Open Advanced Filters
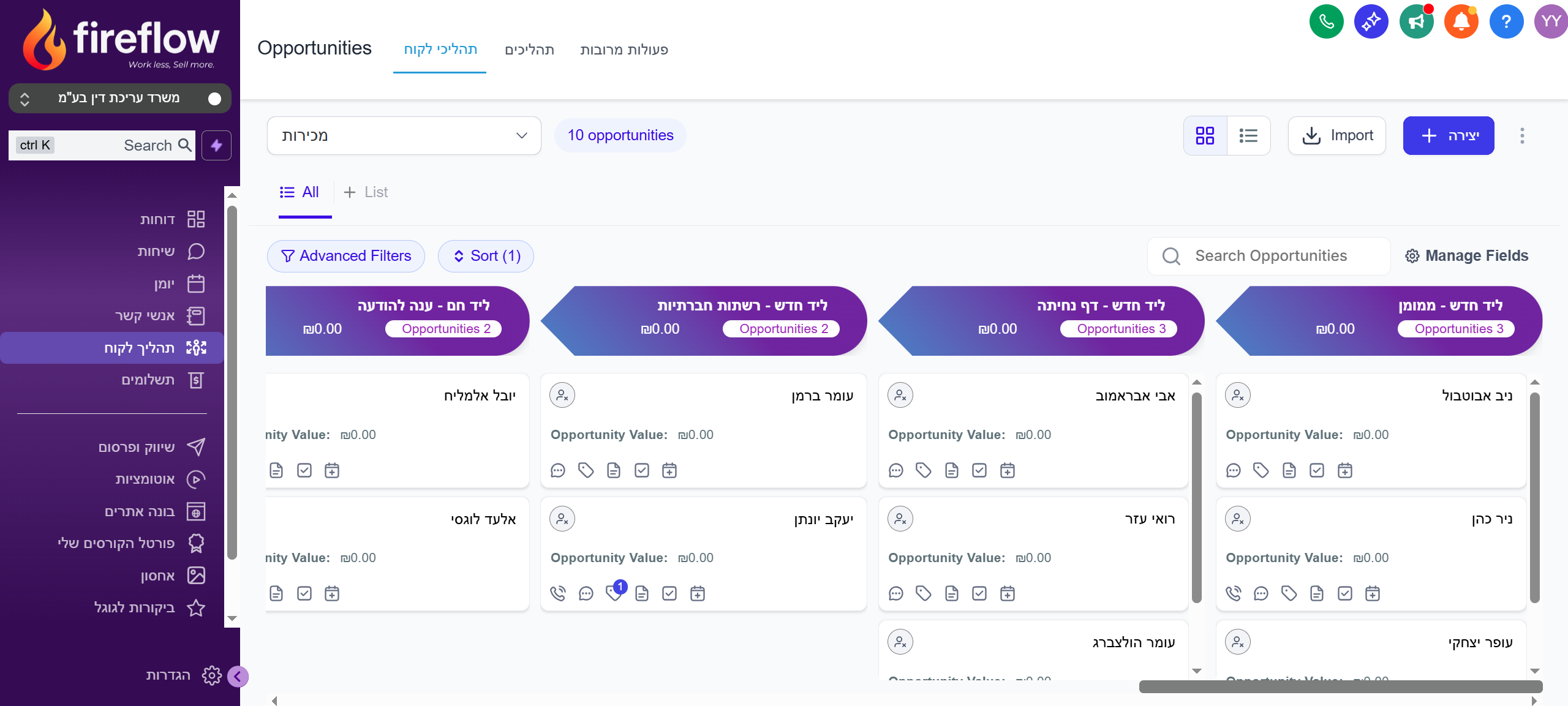This screenshot has height=706, width=1568. [x=346, y=256]
